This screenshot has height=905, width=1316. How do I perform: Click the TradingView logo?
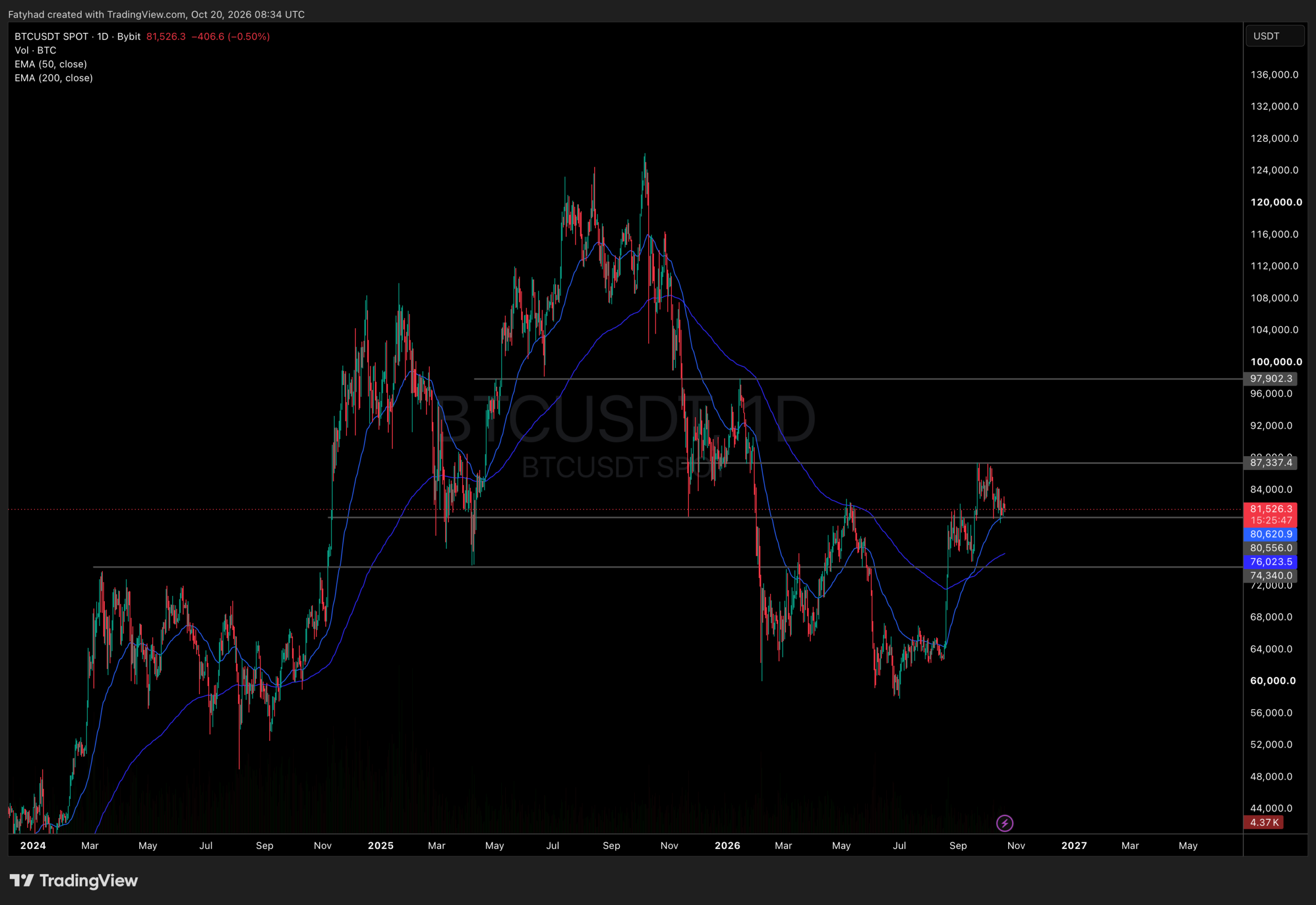click(74, 881)
